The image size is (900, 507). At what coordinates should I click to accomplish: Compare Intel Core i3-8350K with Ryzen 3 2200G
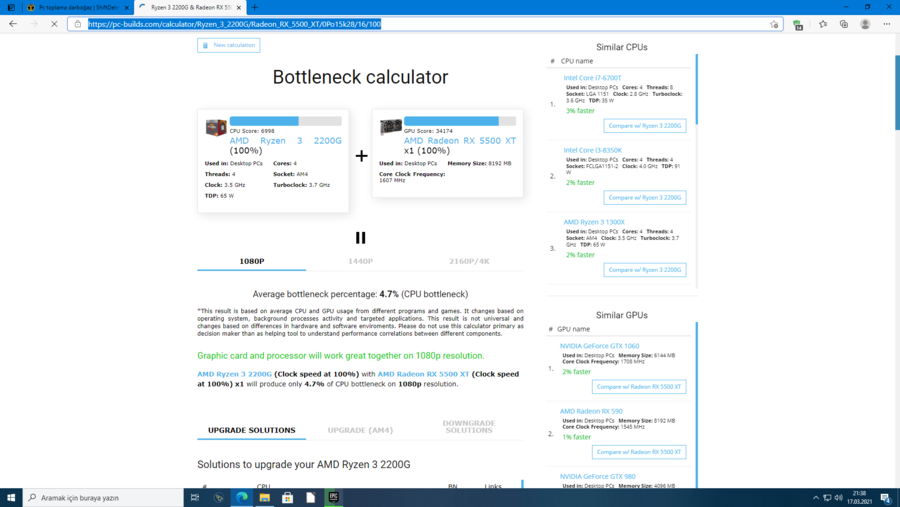pyautogui.click(x=645, y=198)
